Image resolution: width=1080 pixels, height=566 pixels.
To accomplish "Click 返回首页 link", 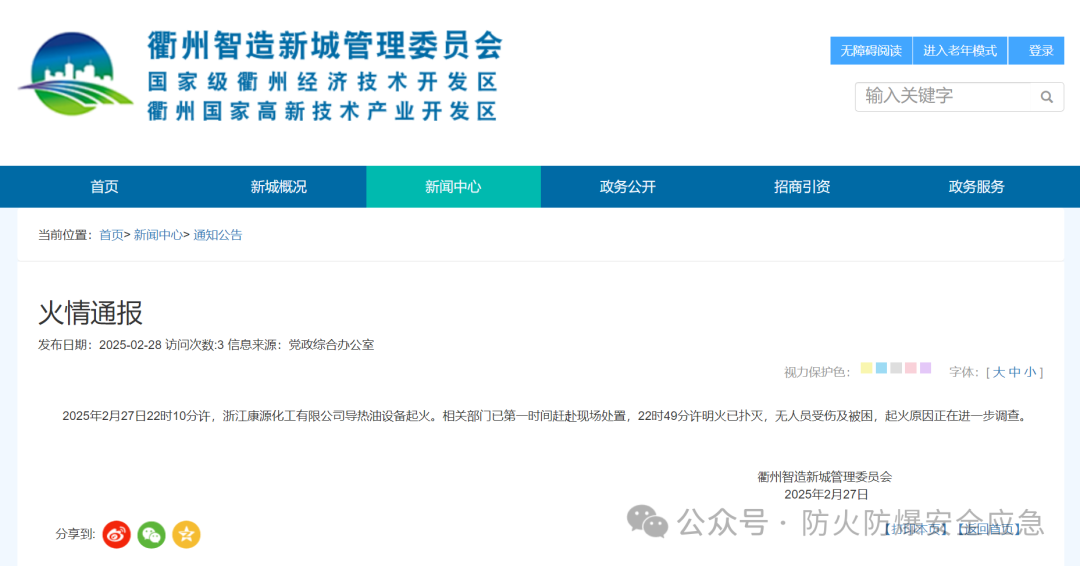I will 988,529.
